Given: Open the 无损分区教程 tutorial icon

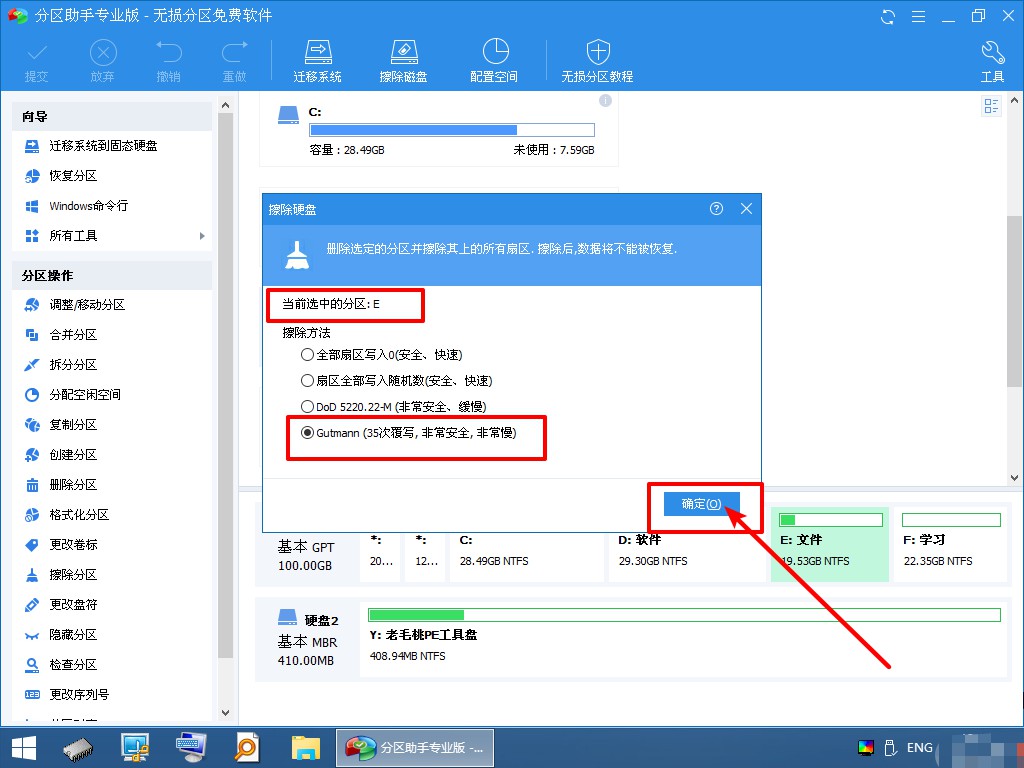Looking at the screenshot, I should coord(598,62).
